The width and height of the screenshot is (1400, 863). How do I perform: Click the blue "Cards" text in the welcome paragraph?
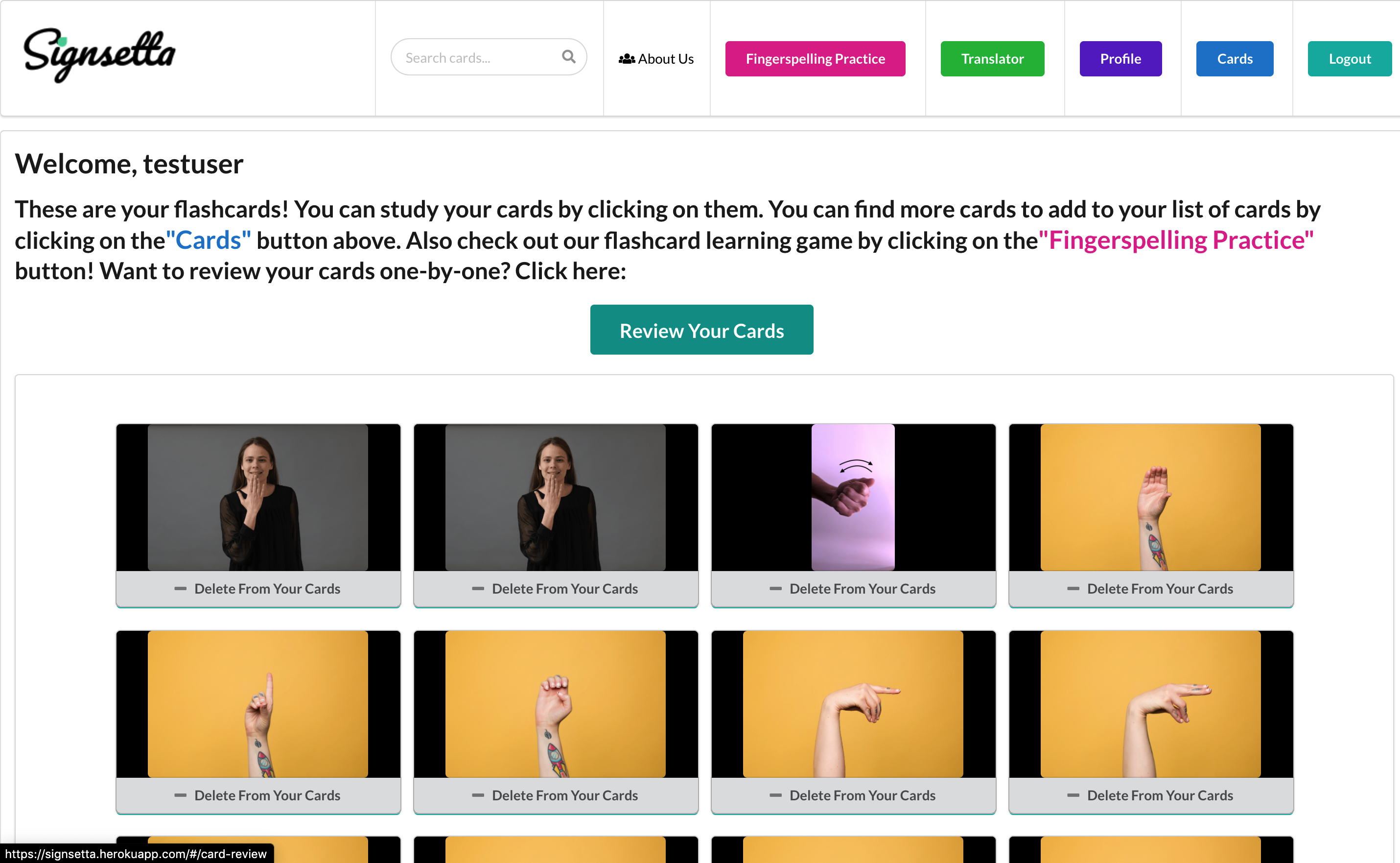tap(208, 240)
